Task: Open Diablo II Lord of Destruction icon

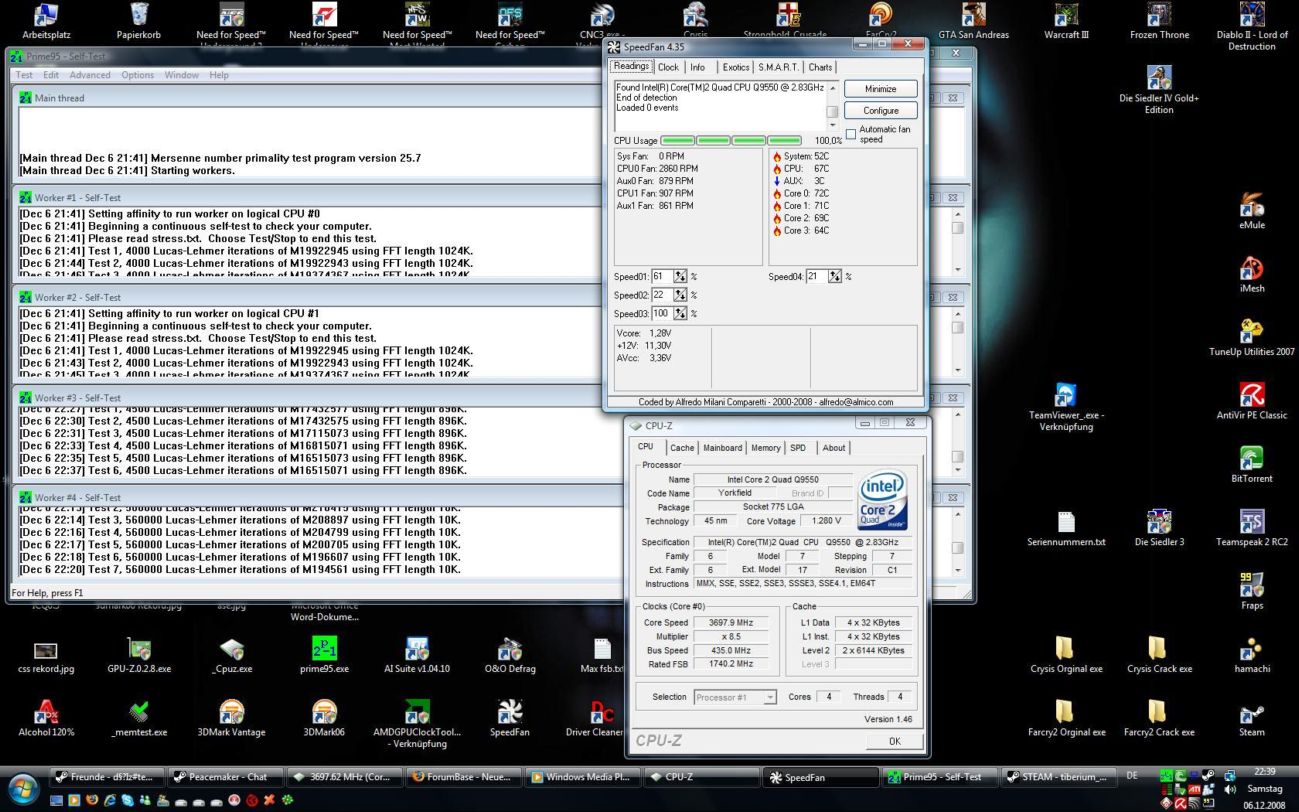Action: [x=1252, y=27]
